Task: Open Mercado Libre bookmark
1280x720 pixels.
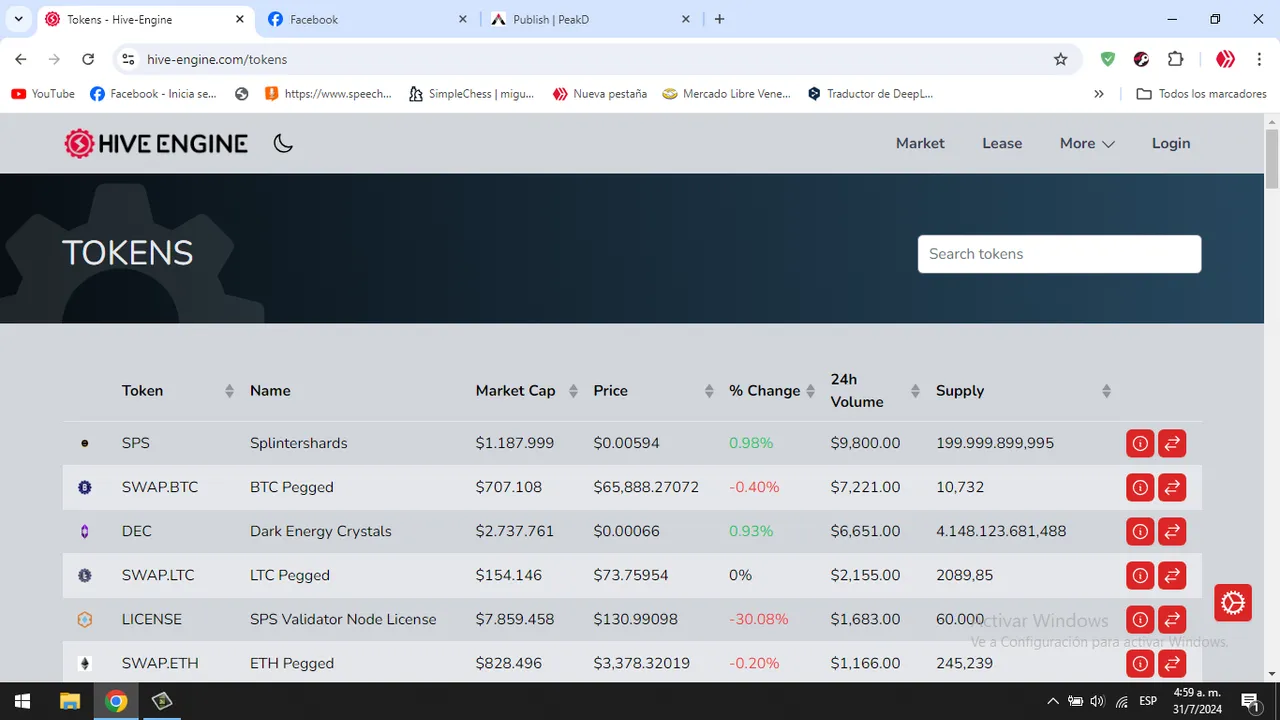Action: [x=727, y=94]
